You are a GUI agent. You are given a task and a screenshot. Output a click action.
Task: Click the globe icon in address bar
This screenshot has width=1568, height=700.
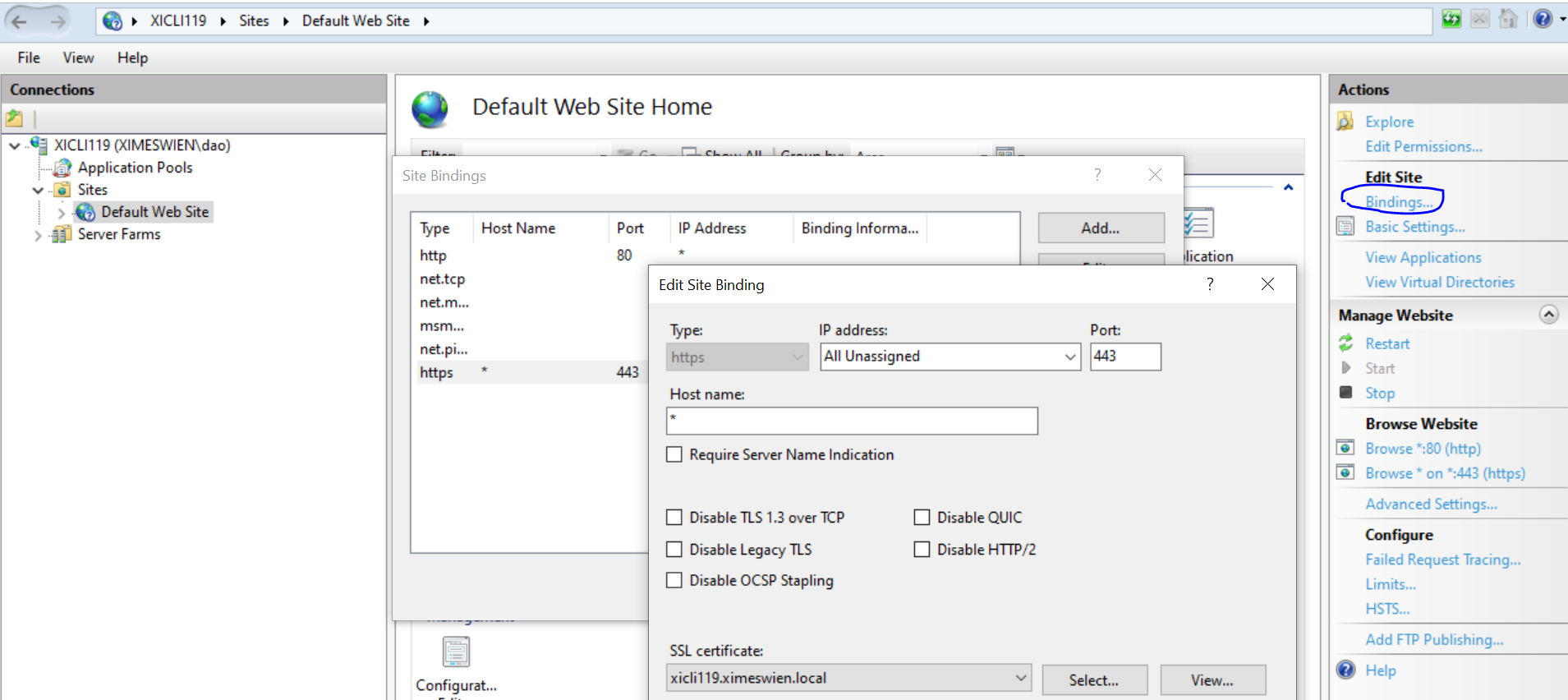click(113, 21)
